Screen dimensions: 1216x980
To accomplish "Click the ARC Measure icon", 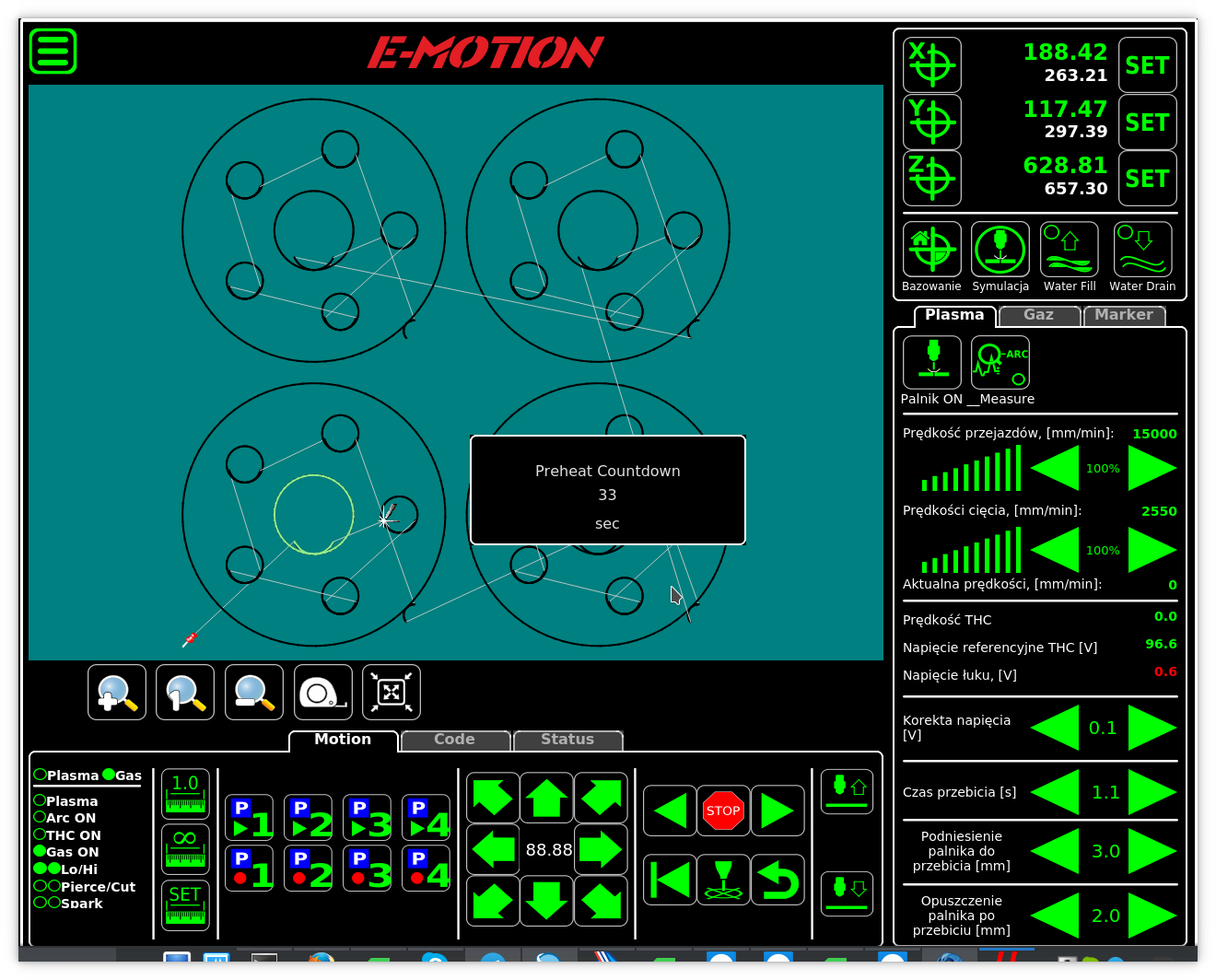I will pos(1000,363).
